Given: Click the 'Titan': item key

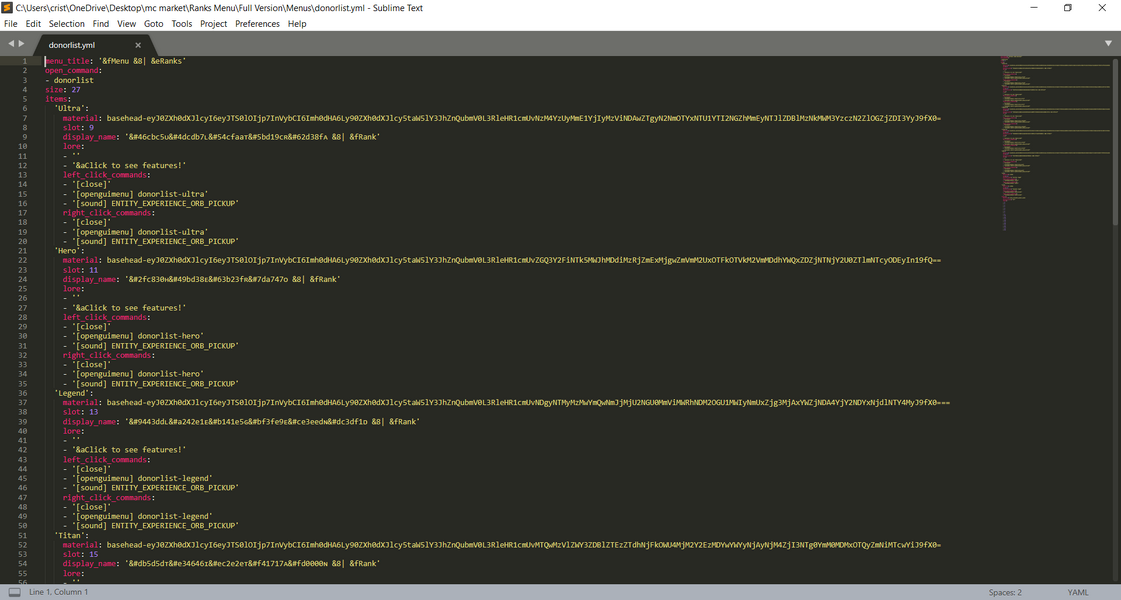Looking at the screenshot, I should coord(71,536).
